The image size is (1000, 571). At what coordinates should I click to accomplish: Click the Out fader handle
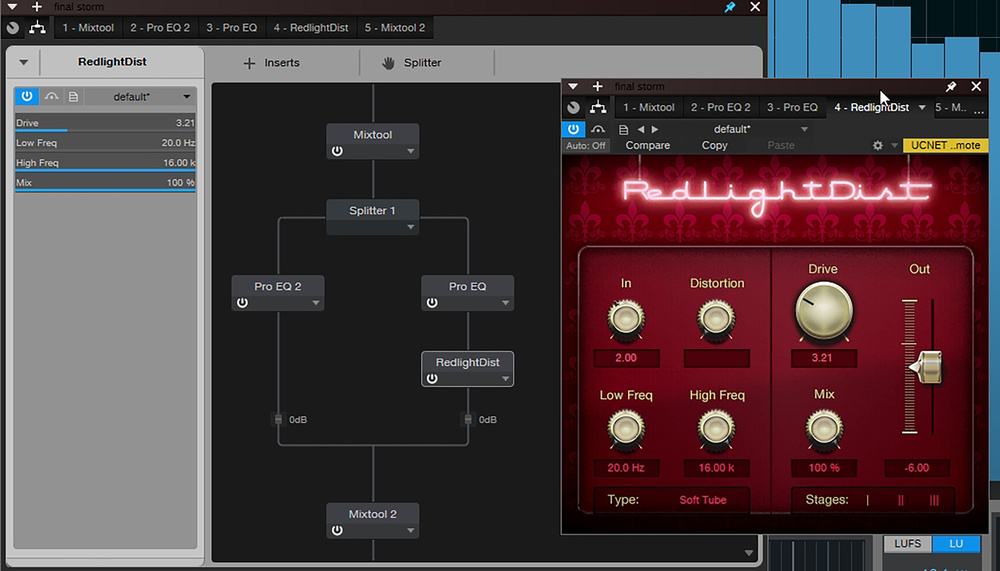(926, 367)
